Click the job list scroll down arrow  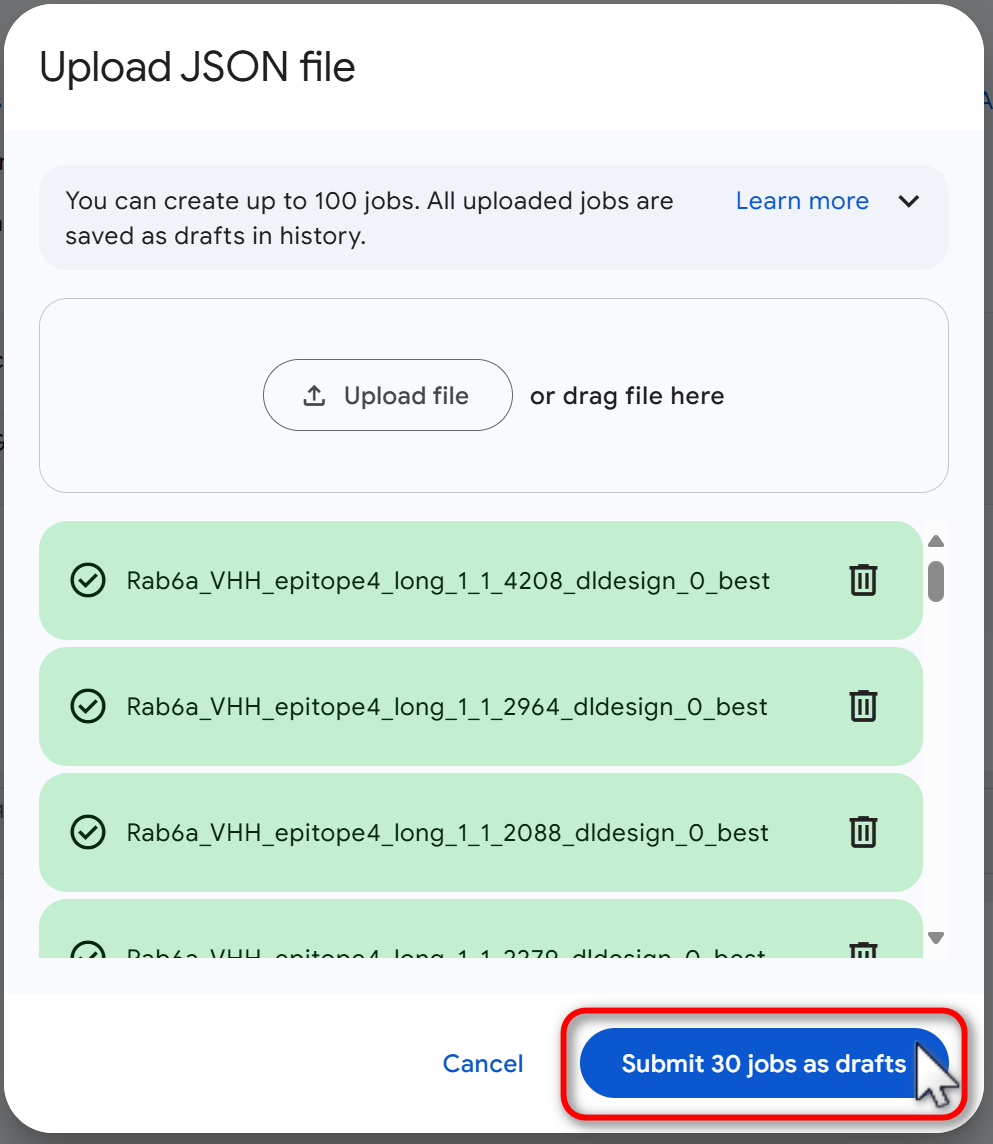pyautogui.click(x=936, y=938)
